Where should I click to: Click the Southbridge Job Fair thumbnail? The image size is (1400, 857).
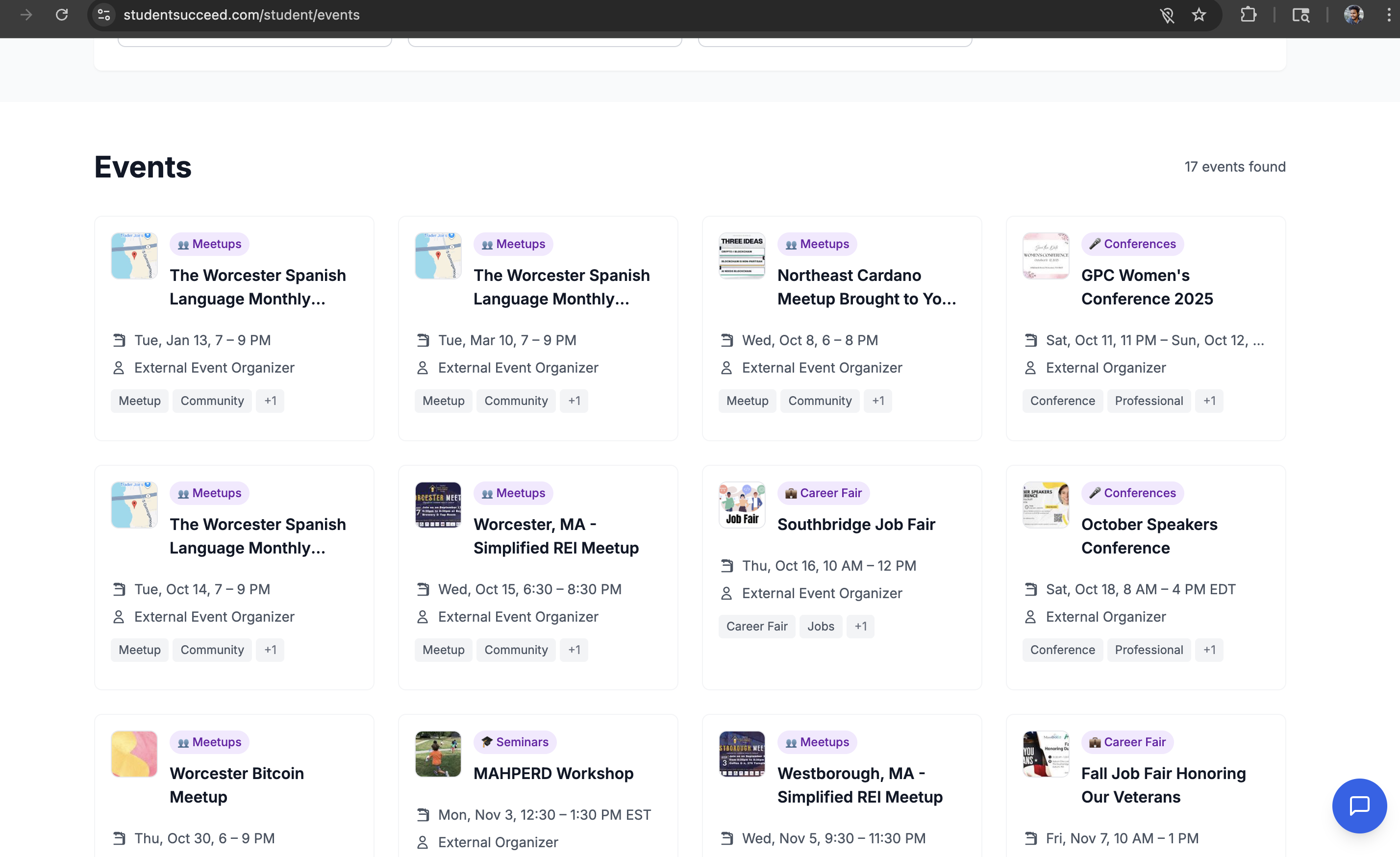click(742, 504)
